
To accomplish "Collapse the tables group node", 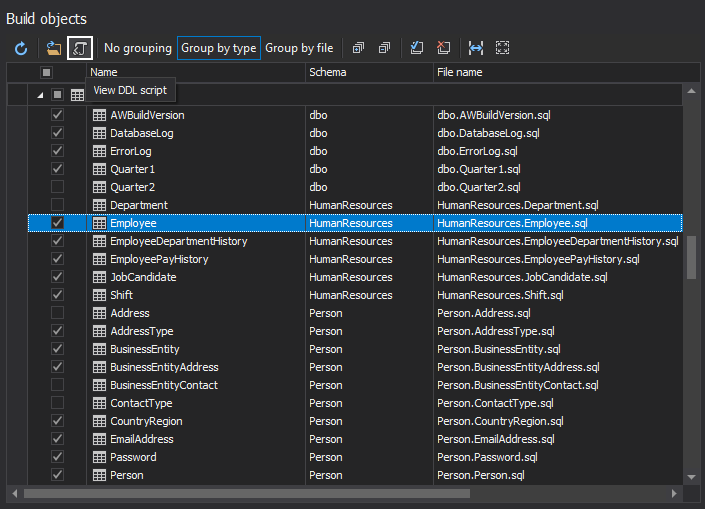I will [x=41, y=95].
